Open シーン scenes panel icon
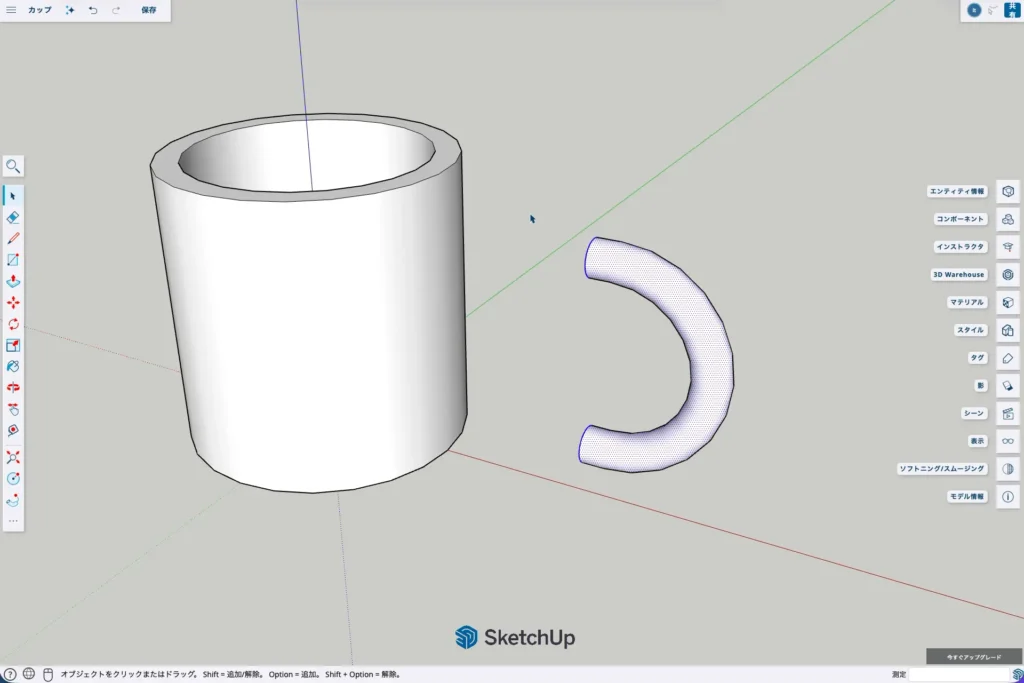 (x=1008, y=413)
